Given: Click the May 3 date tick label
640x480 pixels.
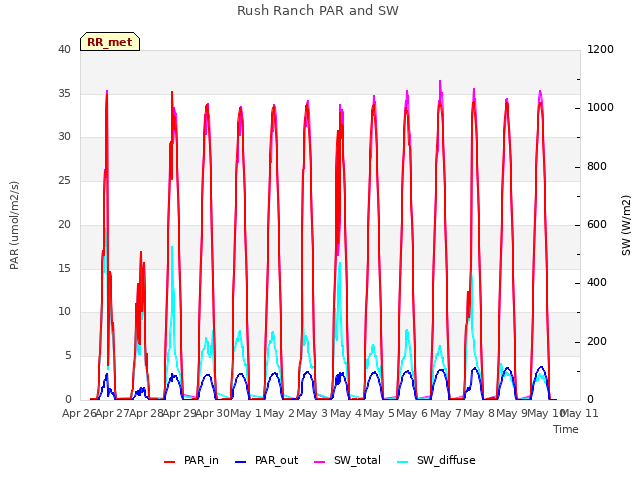Looking at the screenshot, I should pos(312,413).
